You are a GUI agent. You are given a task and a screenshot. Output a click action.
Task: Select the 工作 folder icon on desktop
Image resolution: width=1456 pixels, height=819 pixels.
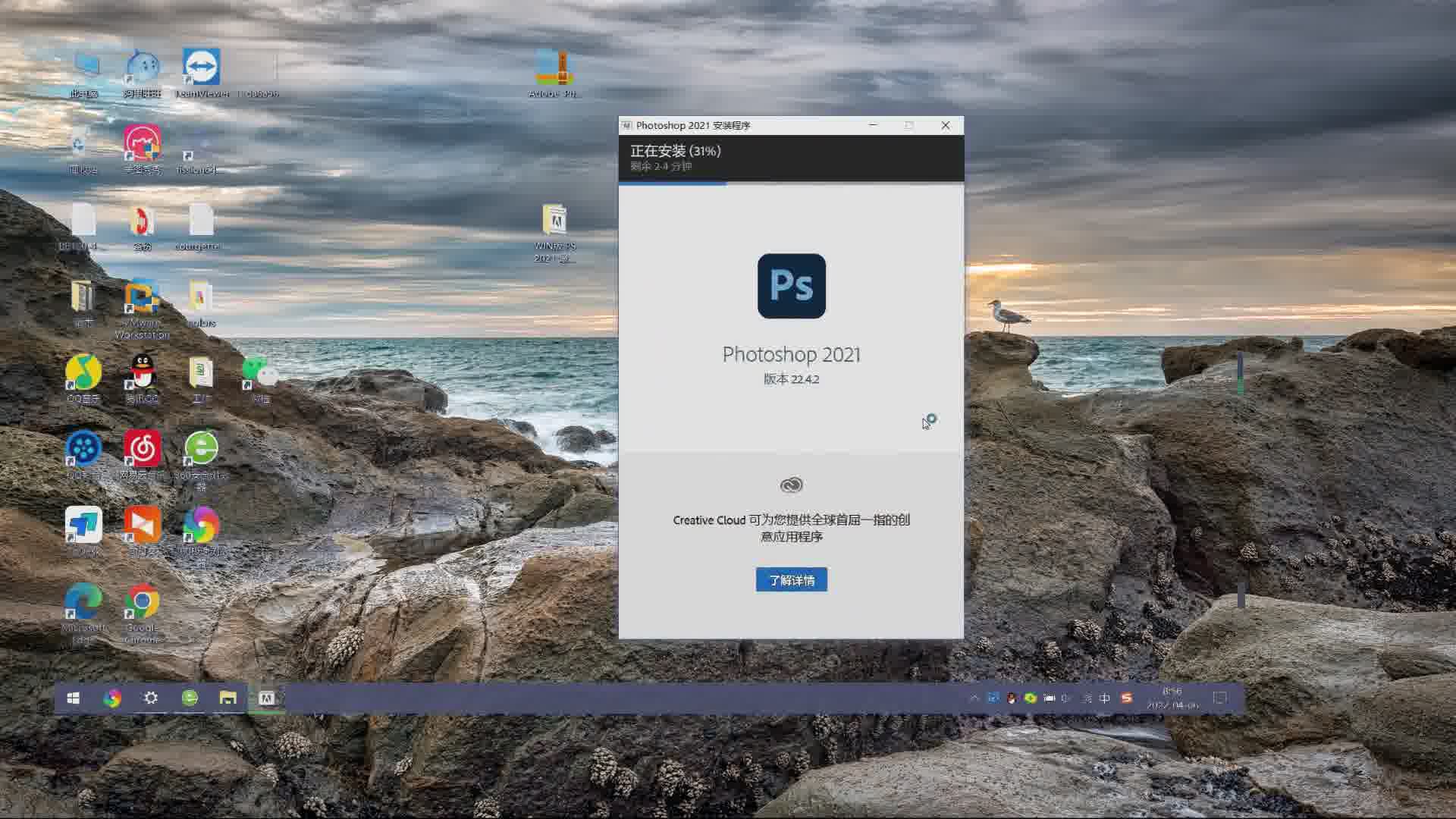[x=201, y=379]
